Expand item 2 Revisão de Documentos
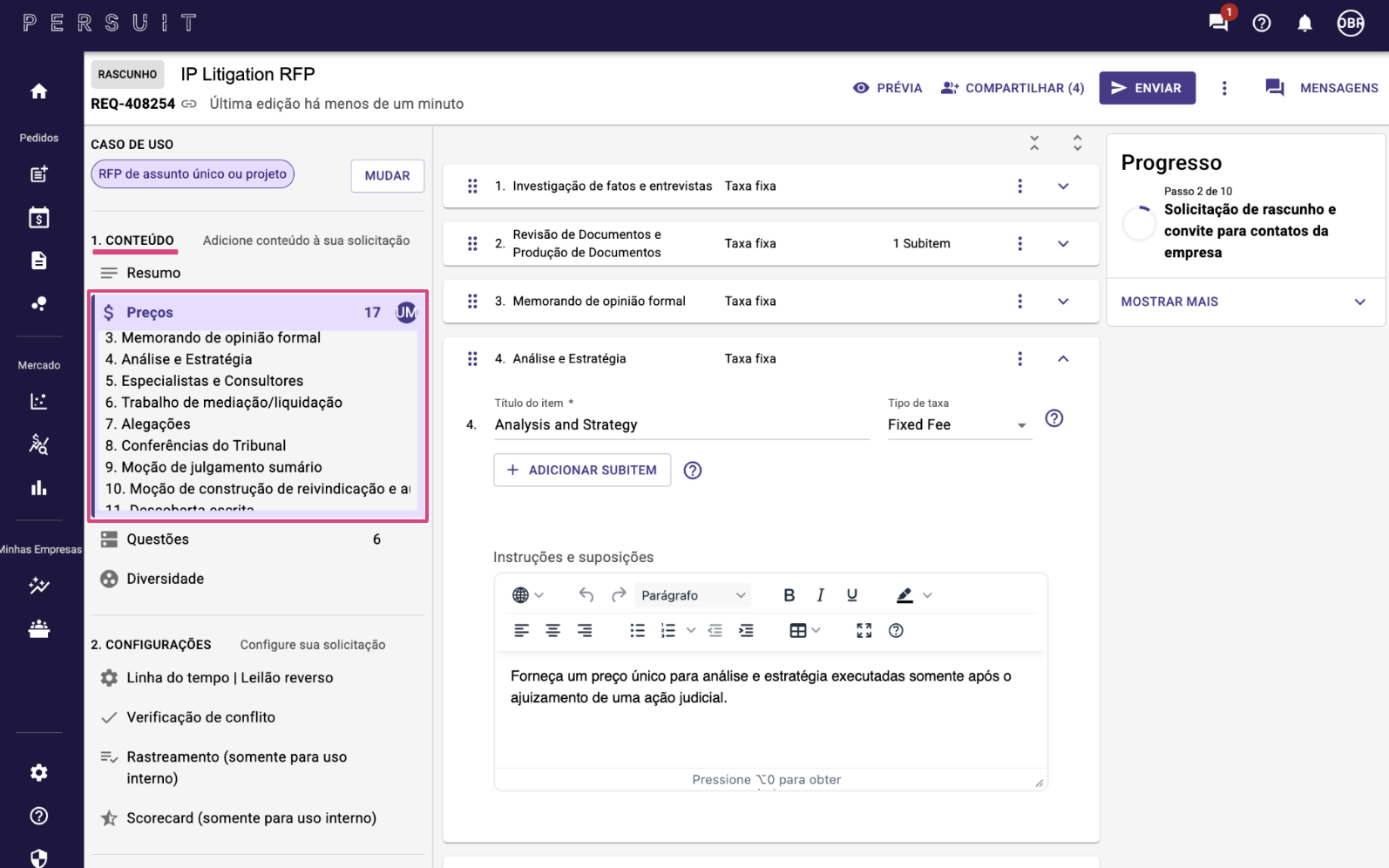This screenshot has height=868, width=1389. (1063, 244)
